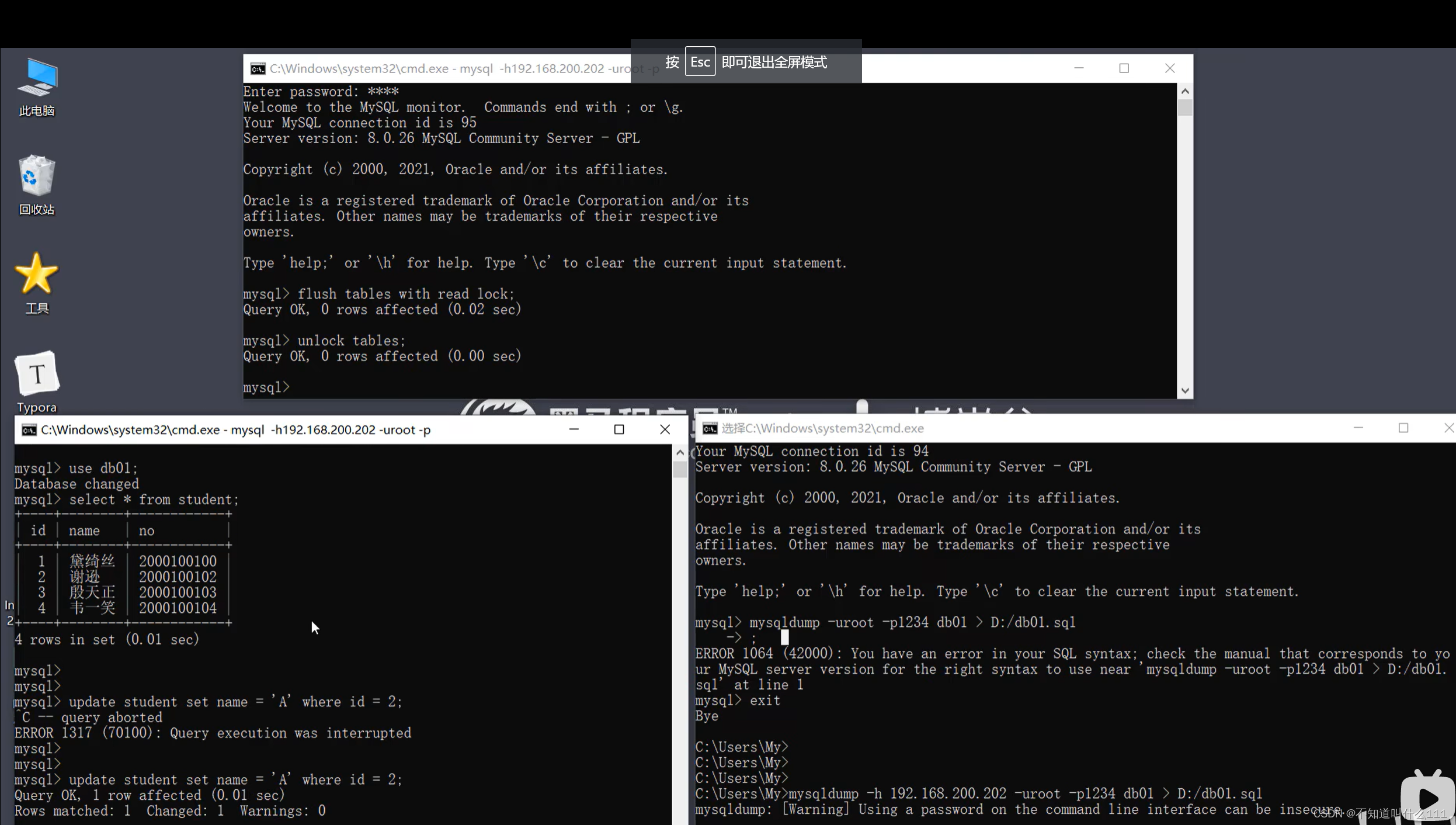Image resolution: width=1456 pixels, height=825 pixels.
Task: Click the bottom-left window's scroll up arrow
Action: coord(680,453)
